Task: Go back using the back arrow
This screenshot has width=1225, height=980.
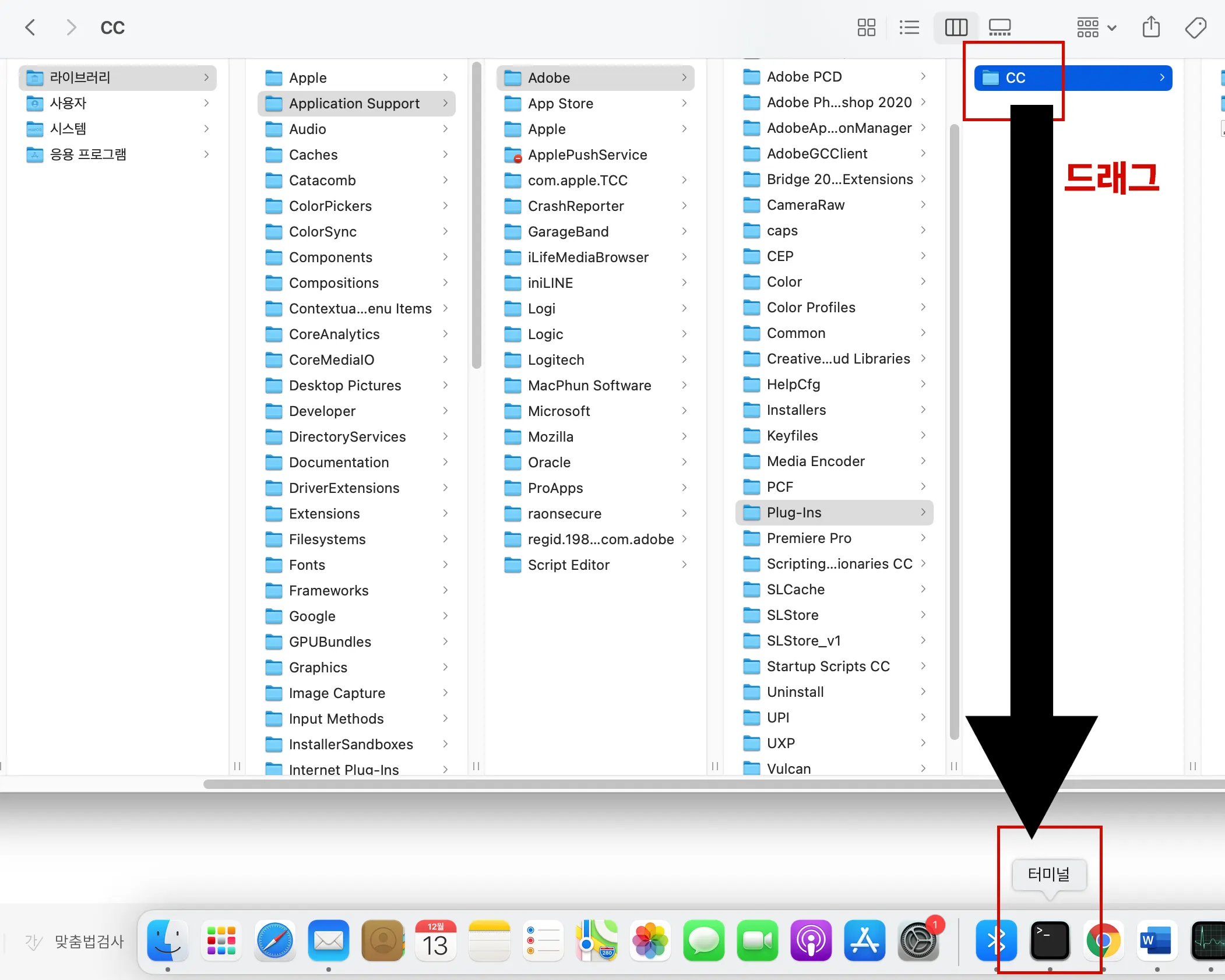Action: tap(31, 27)
